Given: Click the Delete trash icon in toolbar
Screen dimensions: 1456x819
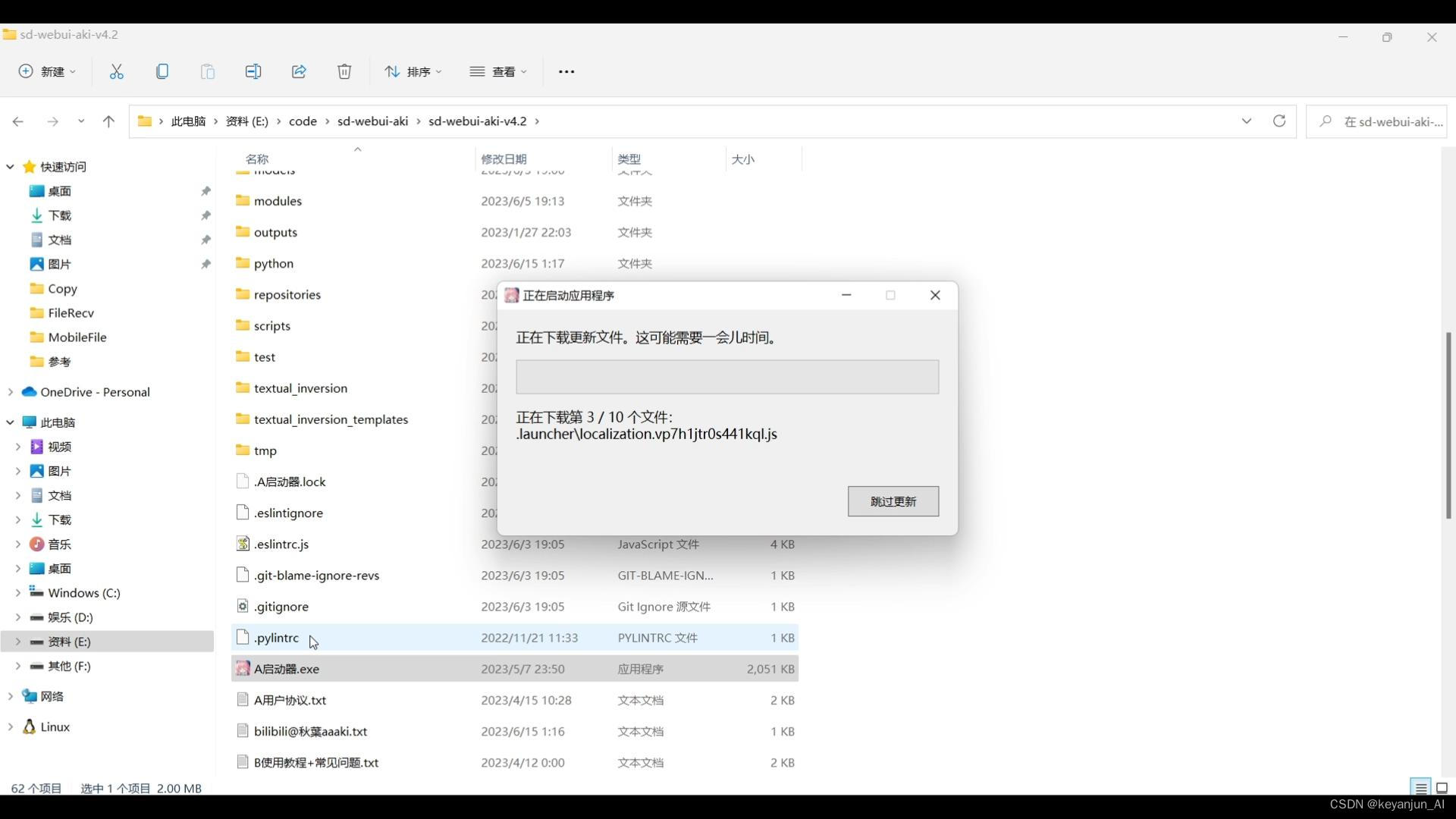Looking at the screenshot, I should click(x=344, y=71).
